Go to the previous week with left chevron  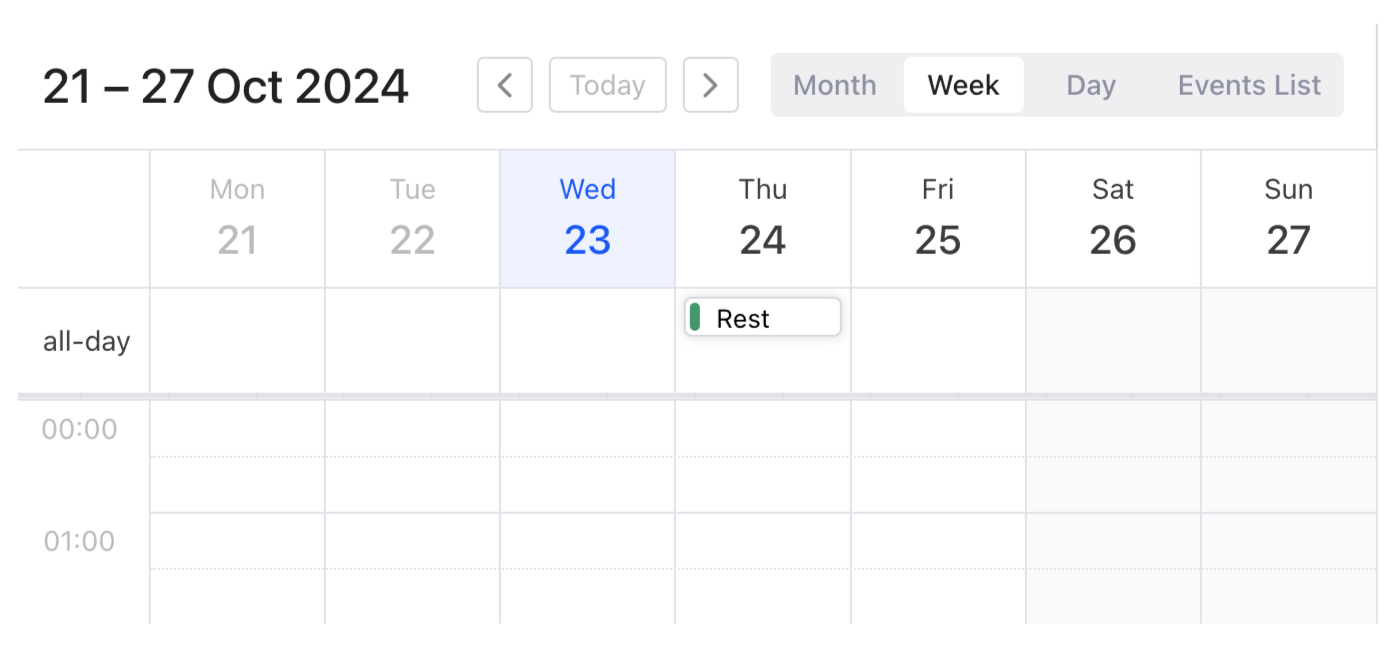pos(505,85)
